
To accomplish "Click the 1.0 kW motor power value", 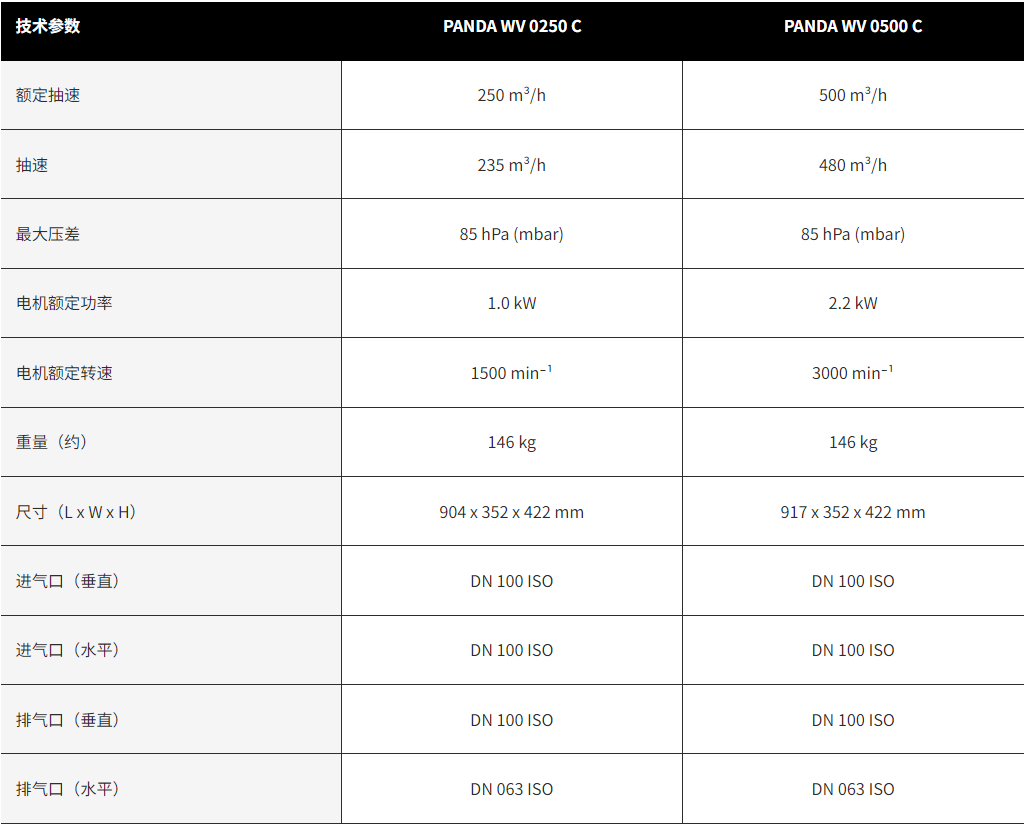I will pyautogui.click(x=512, y=303).
